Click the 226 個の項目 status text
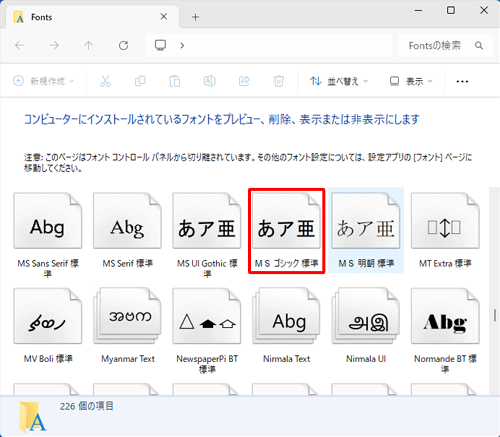This screenshot has width=500, height=437. coord(87,406)
